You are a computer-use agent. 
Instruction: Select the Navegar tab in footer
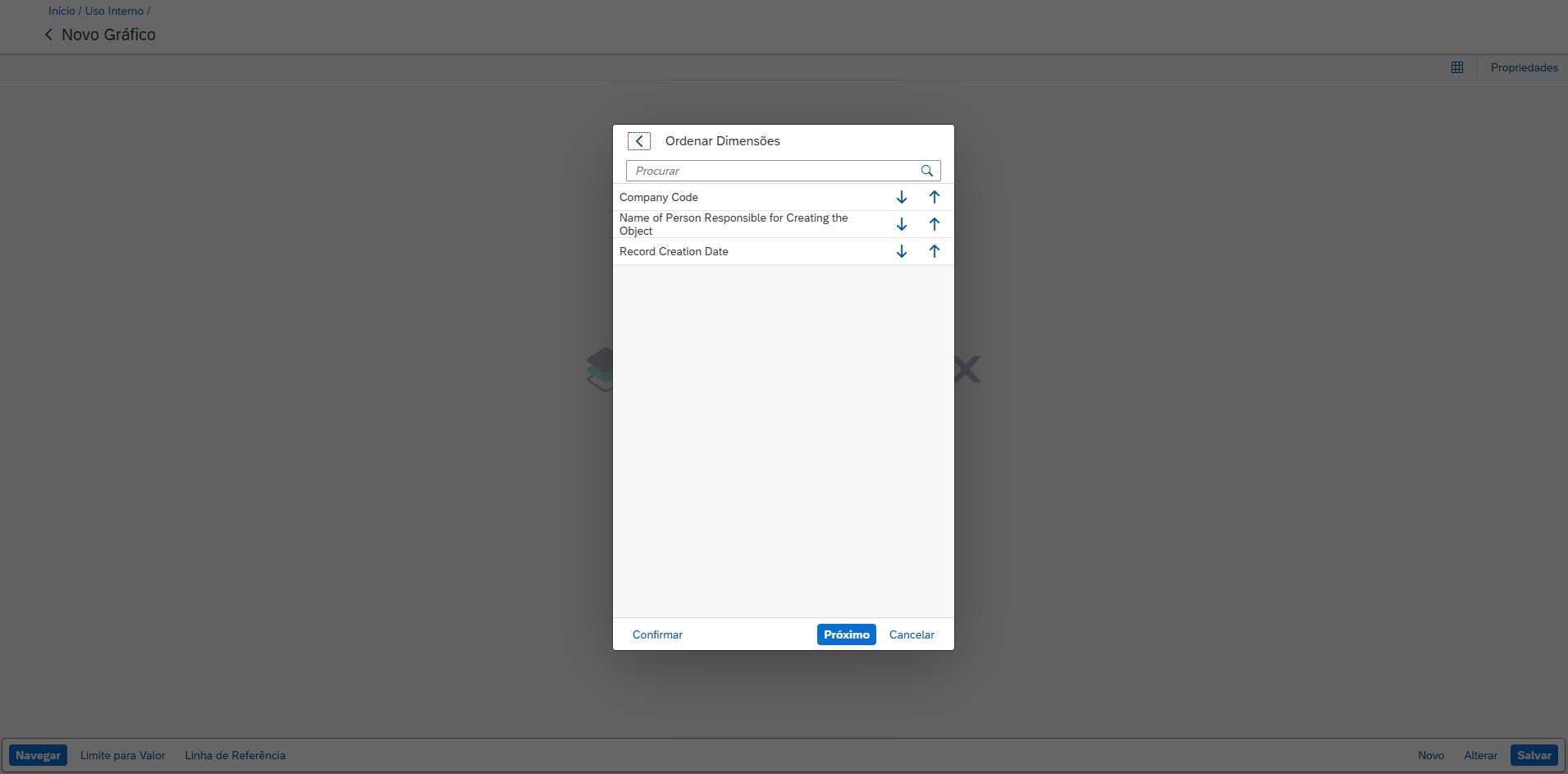pyautogui.click(x=38, y=755)
